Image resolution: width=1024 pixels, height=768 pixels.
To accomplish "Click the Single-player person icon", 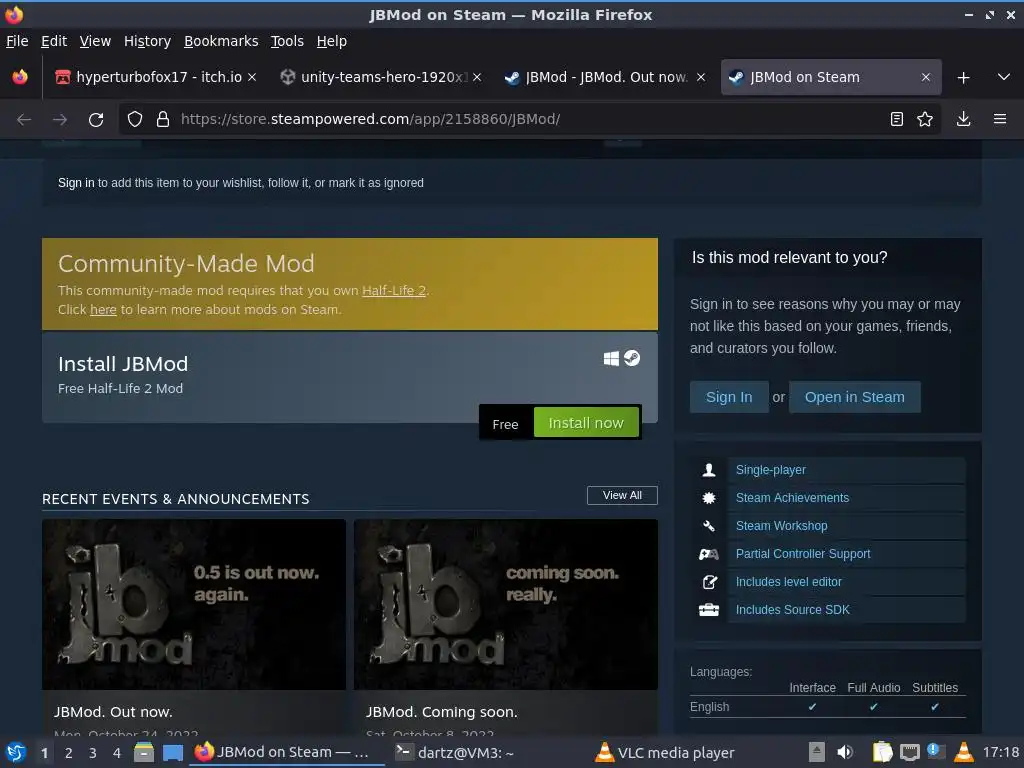I will (x=709, y=470).
